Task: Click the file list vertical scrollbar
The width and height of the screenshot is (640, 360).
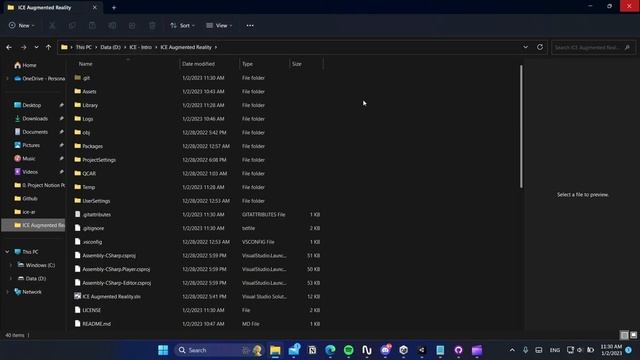Action: 521,127
